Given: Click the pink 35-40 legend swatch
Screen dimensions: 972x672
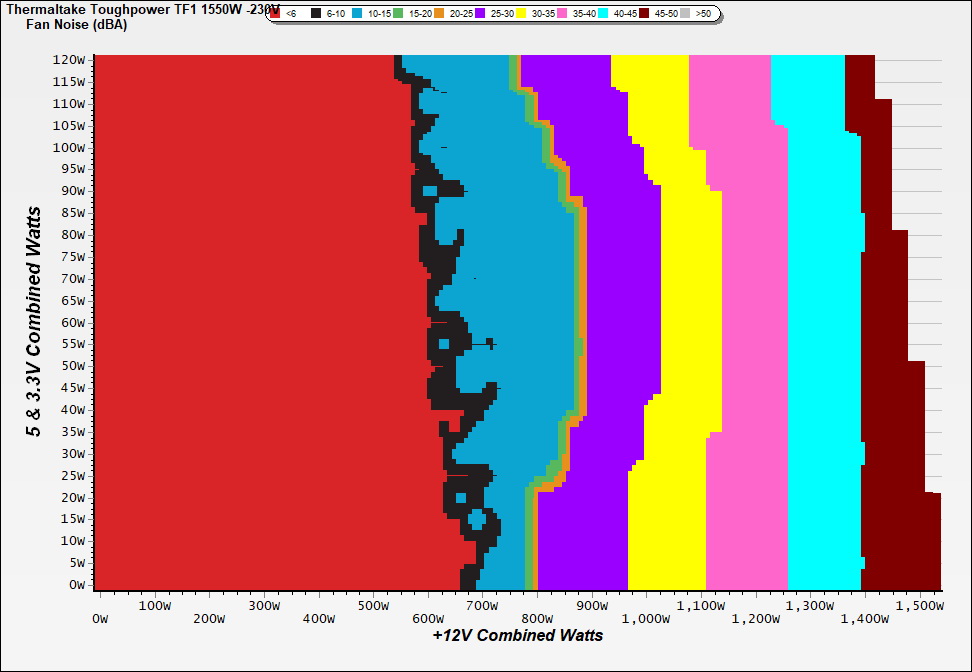Looking at the screenshot, I should [x=563, y=14].
